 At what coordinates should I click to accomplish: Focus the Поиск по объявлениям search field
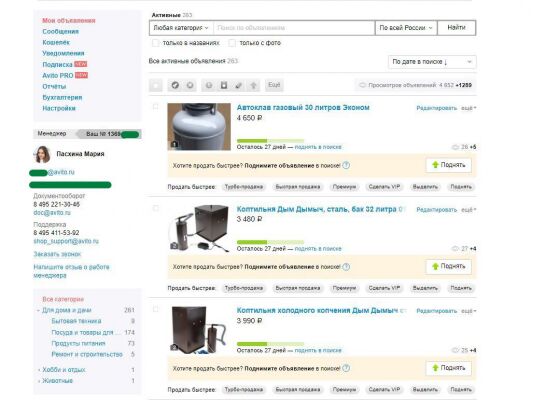tap(294, 28)
